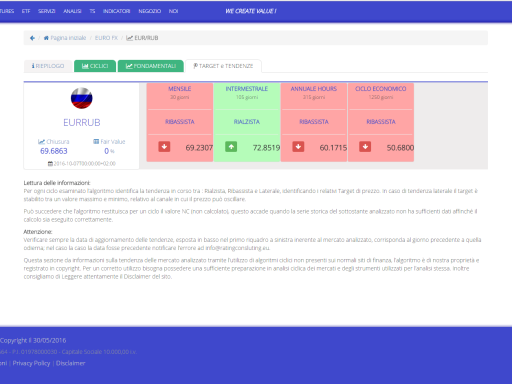
Task: Click the Chiusura value 69.6863
Action: point(54,151)
